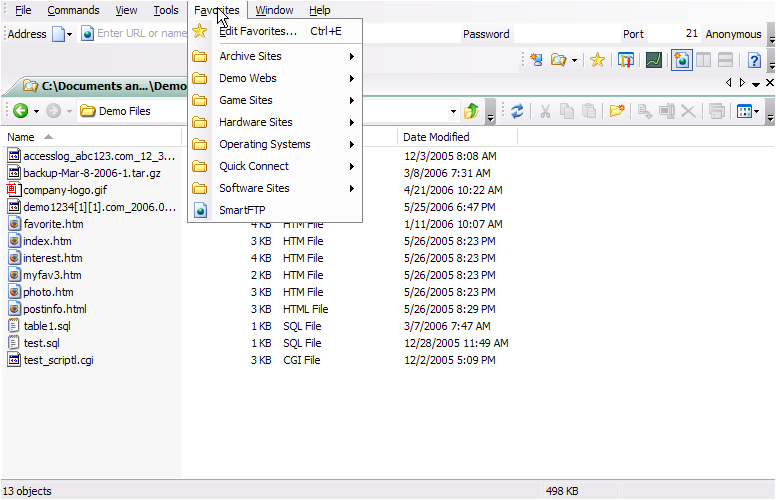Screen dimensions: 776x500
Task: Sort by the Name column header
Action: [93, 137]
